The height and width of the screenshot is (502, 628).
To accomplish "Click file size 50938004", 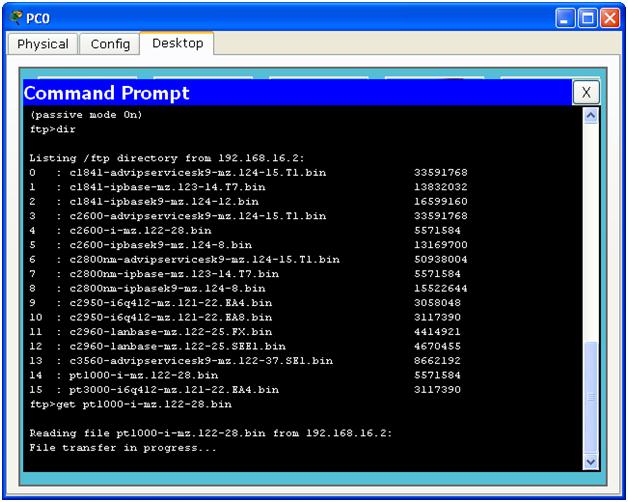I will pos(441,260).
